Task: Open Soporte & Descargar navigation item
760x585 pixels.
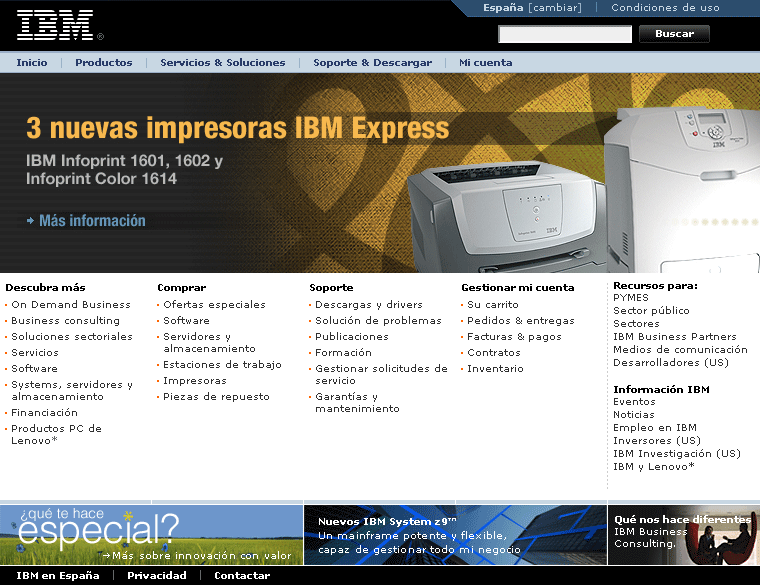Action: (x=372, y=63)
